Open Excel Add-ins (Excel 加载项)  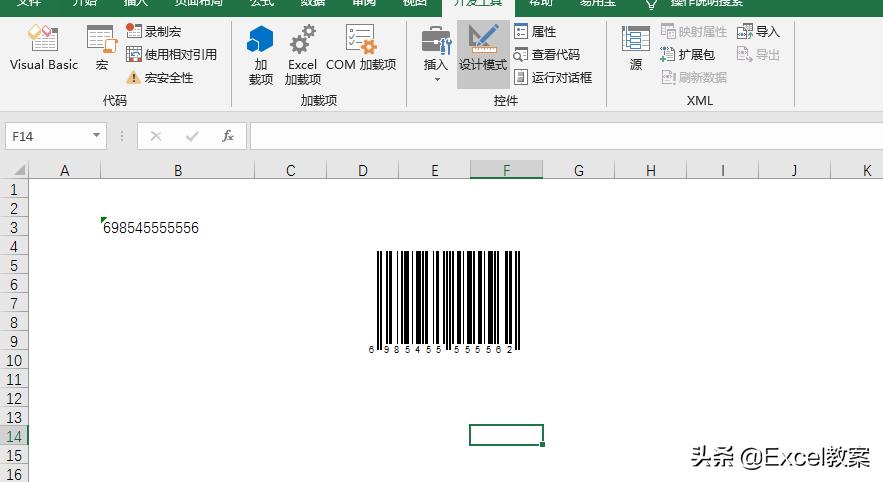click(x=302, y=55)
